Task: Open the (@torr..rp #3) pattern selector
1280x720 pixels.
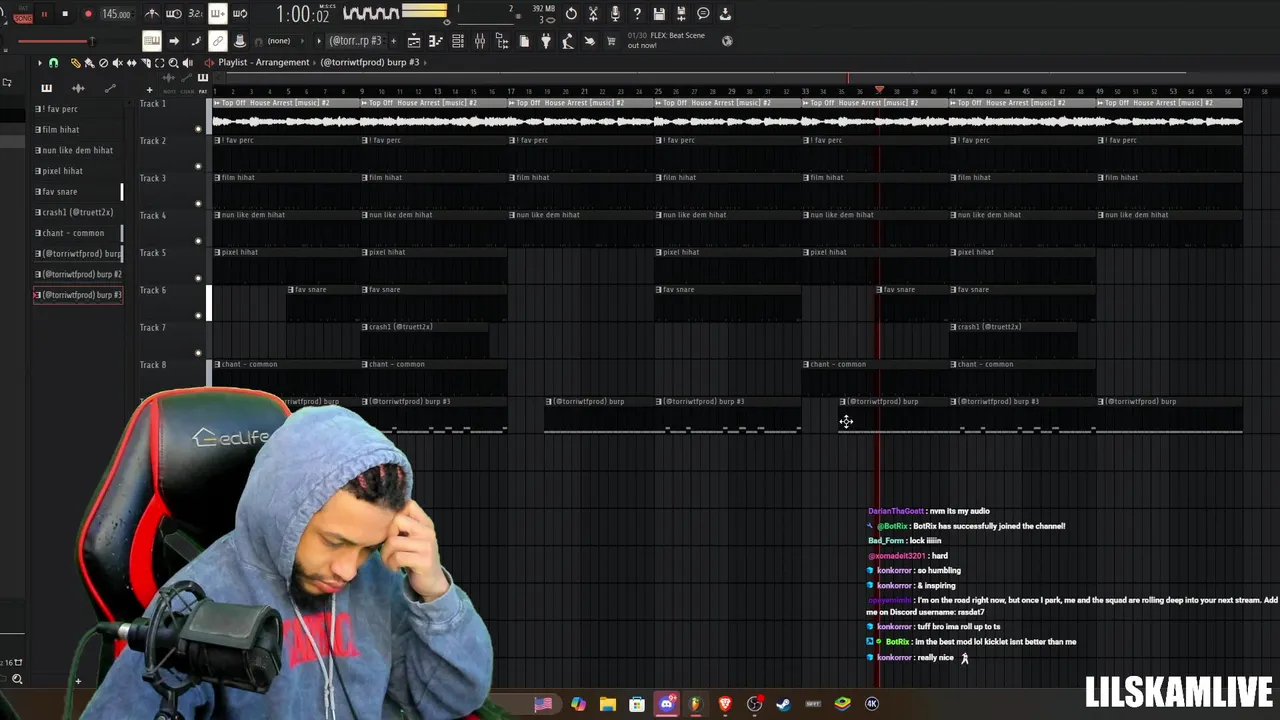Action: click(356, 41)
